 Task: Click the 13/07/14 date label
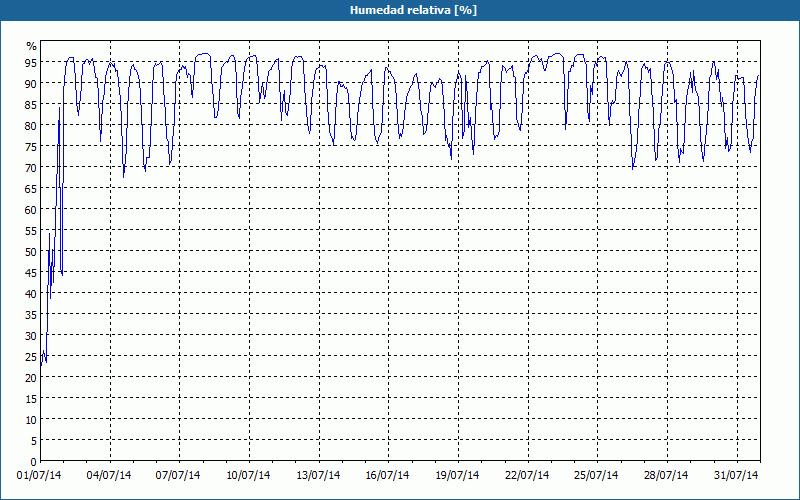click(x=318, y=476)
